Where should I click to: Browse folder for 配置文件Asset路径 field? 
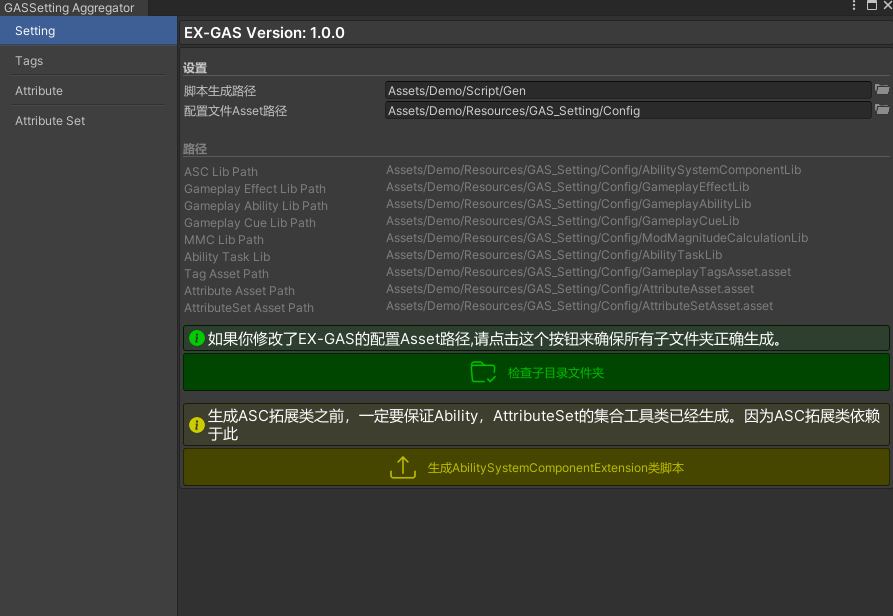coord(882,110)
